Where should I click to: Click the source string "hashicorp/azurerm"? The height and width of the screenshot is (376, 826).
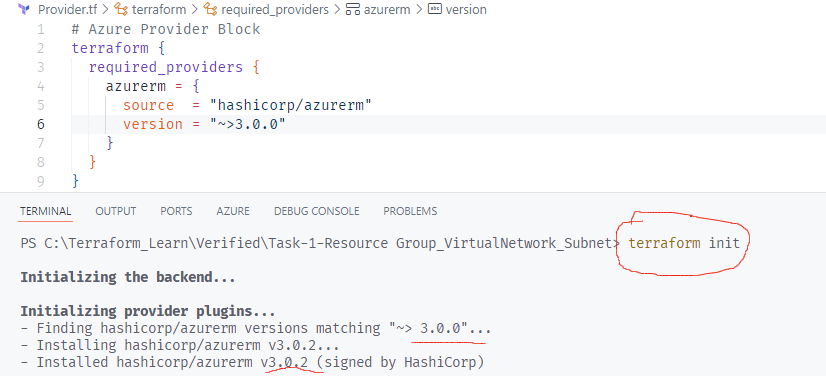pyautogui.click(x=291, y=105)
